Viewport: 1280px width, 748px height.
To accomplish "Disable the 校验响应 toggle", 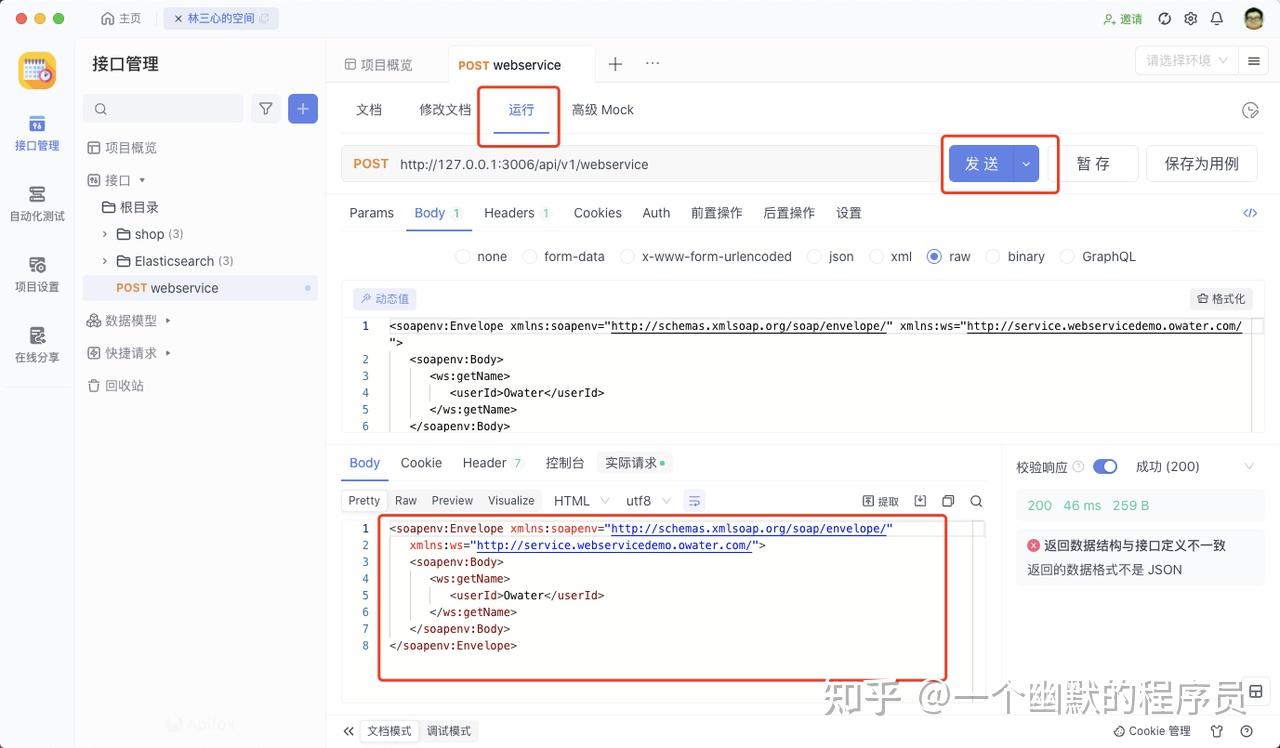I will [x=1104, y=466].
